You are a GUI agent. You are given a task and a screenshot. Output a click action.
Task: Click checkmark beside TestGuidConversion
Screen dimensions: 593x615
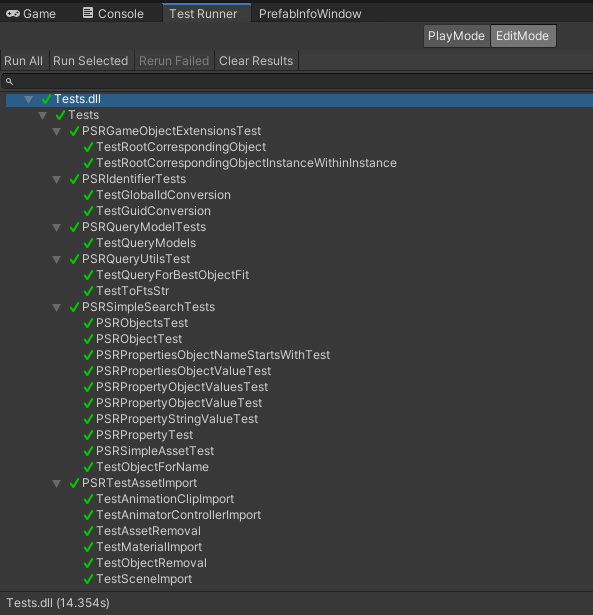88,211
